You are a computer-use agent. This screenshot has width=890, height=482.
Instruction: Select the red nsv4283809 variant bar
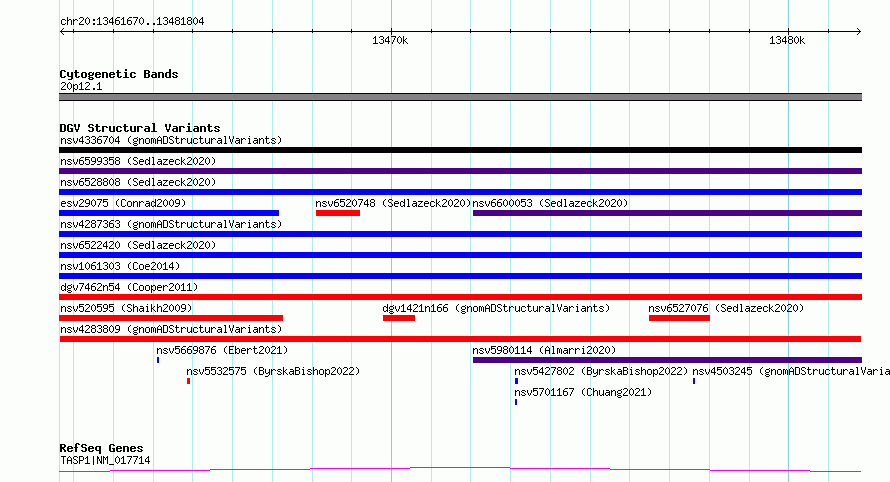460,339
